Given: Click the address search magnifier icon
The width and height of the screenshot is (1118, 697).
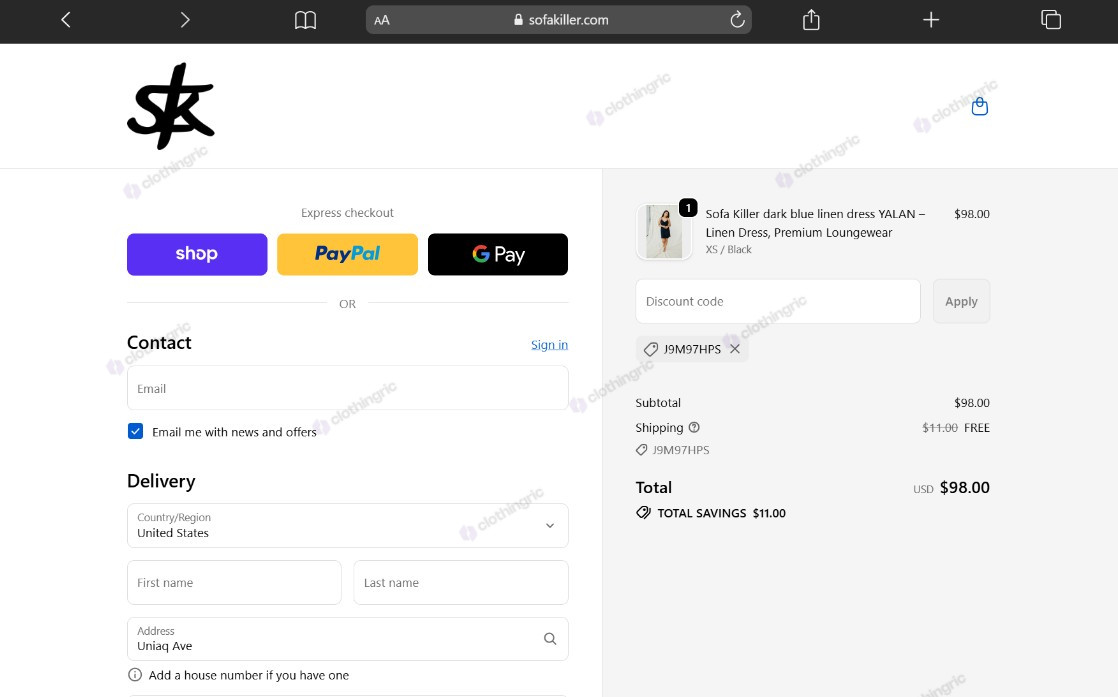Looking at the screenshot, I should [550, 639].
